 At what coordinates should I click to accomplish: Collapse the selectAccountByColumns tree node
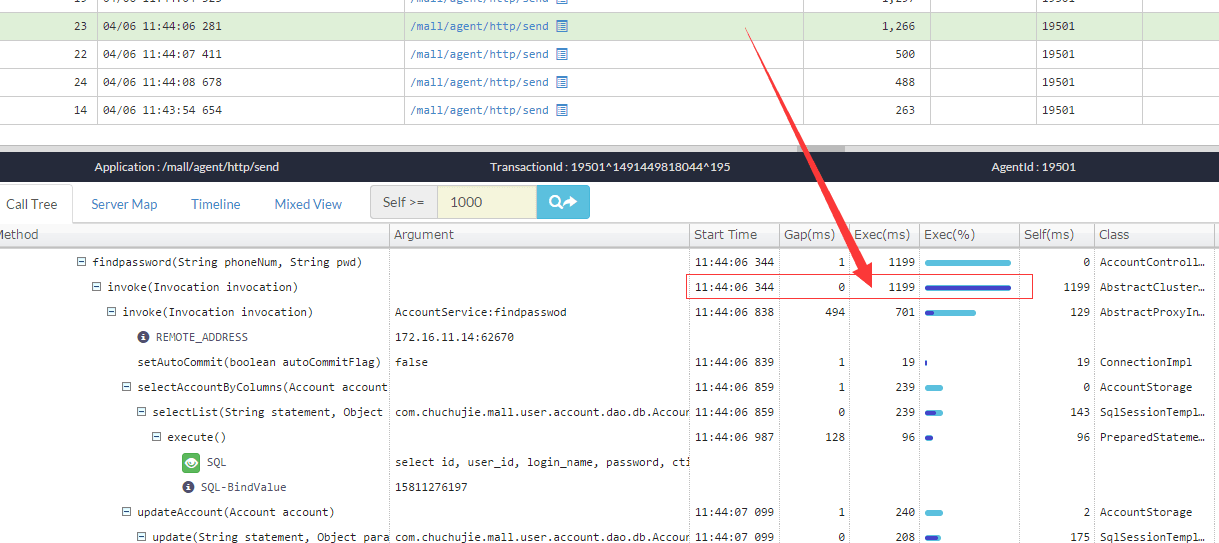pyautogui.click(x=127, y=387)
